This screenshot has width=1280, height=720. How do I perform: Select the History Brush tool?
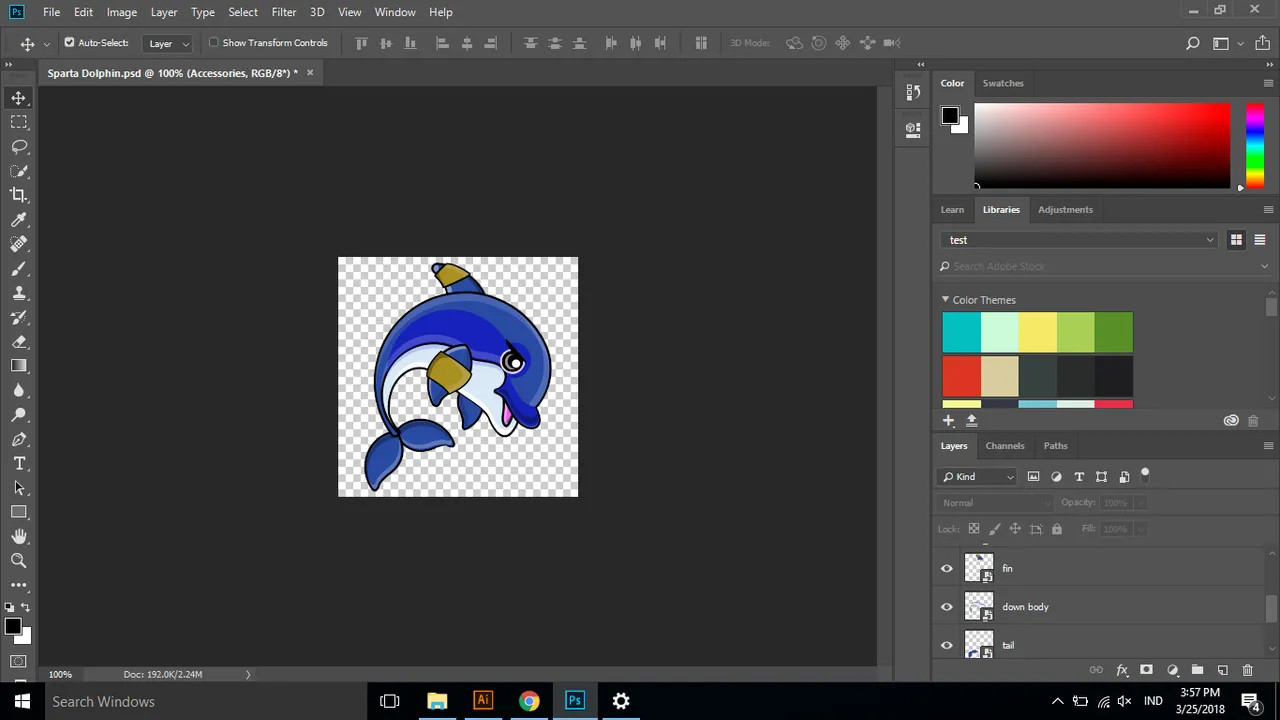point(19,317)
